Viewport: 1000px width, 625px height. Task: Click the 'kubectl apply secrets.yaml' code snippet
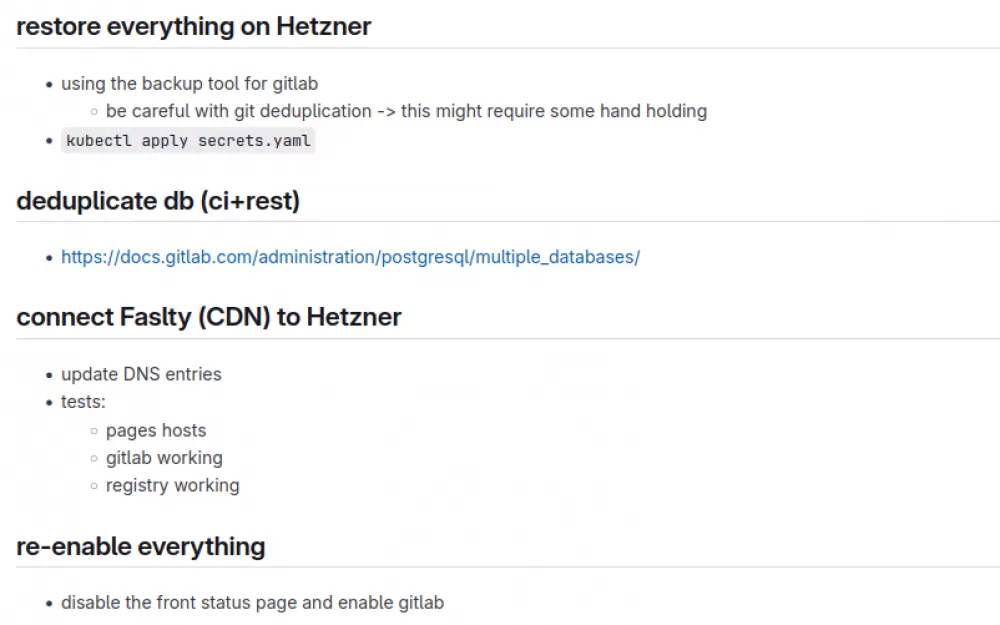pyautogui.click(x=188, y=140)
